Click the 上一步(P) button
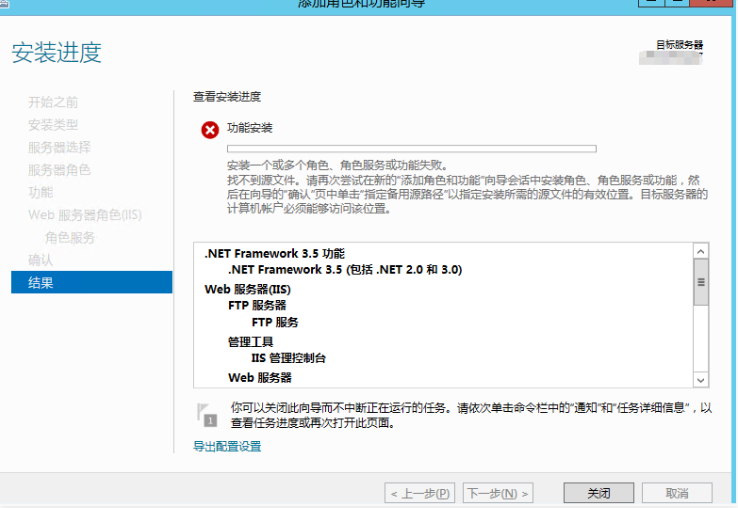The height and width of the screenshot is (508, 738). pyautogui.click(x=419, y=493)
